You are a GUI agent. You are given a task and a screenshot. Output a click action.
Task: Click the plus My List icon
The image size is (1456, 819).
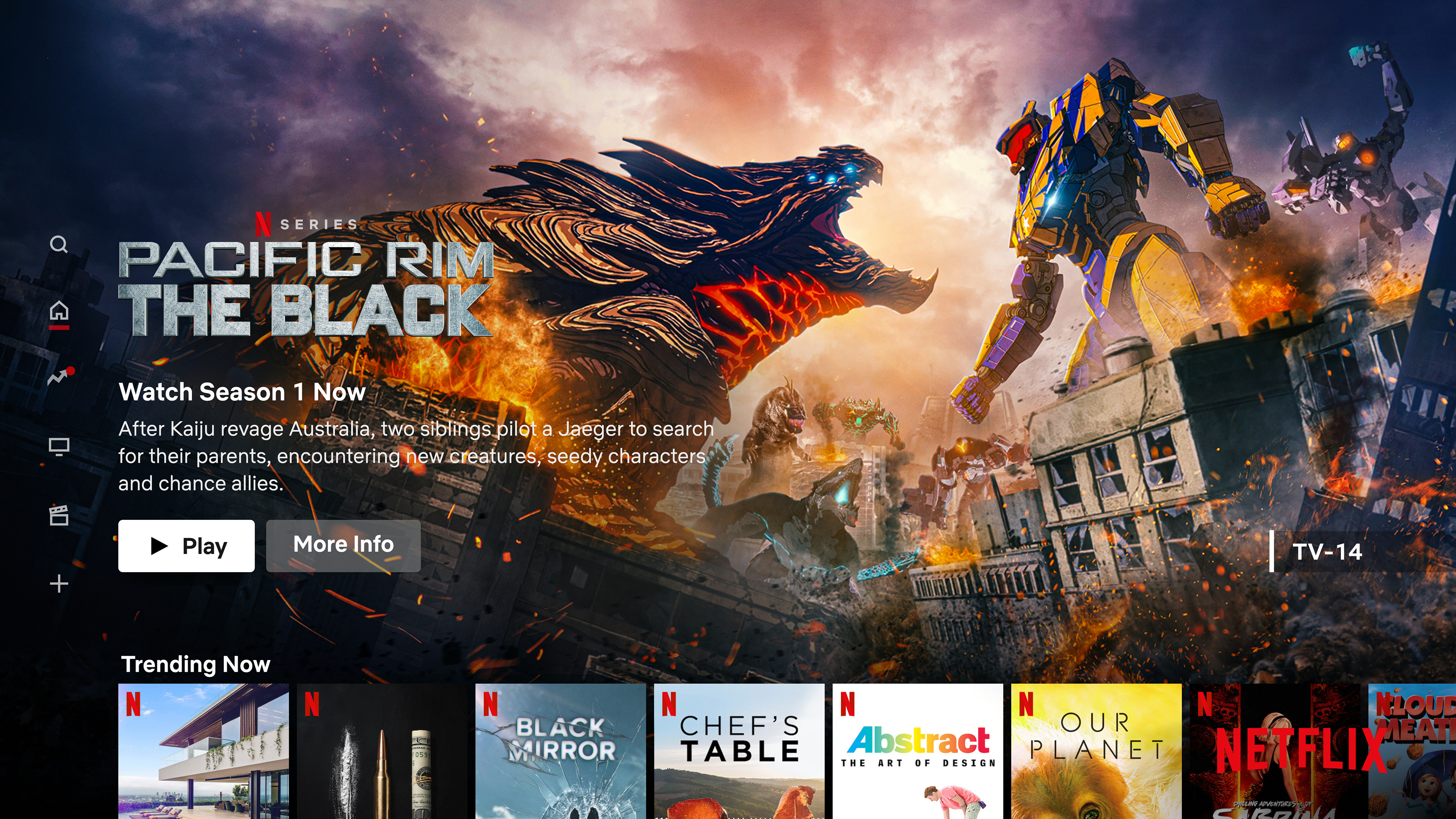click(x=59, y=583)
